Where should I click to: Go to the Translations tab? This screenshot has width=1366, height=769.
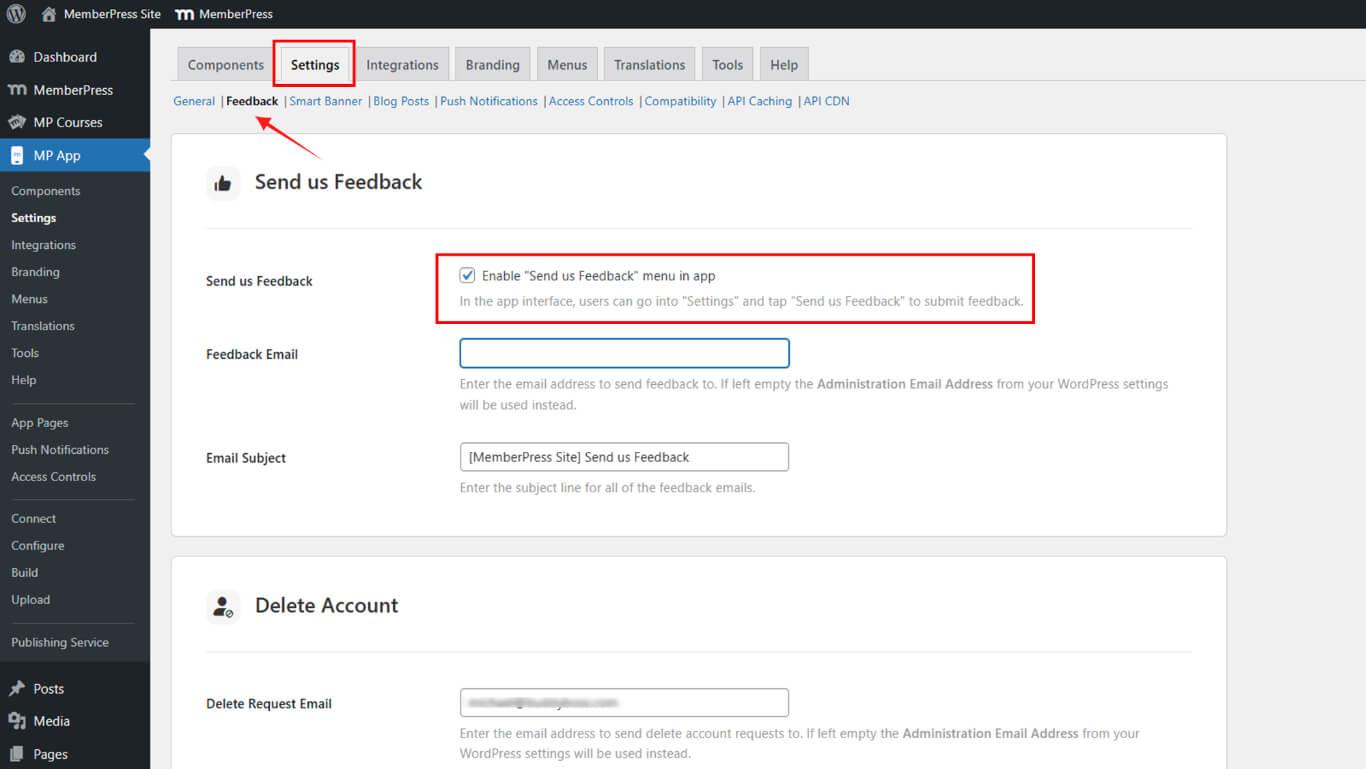(649, 65)
